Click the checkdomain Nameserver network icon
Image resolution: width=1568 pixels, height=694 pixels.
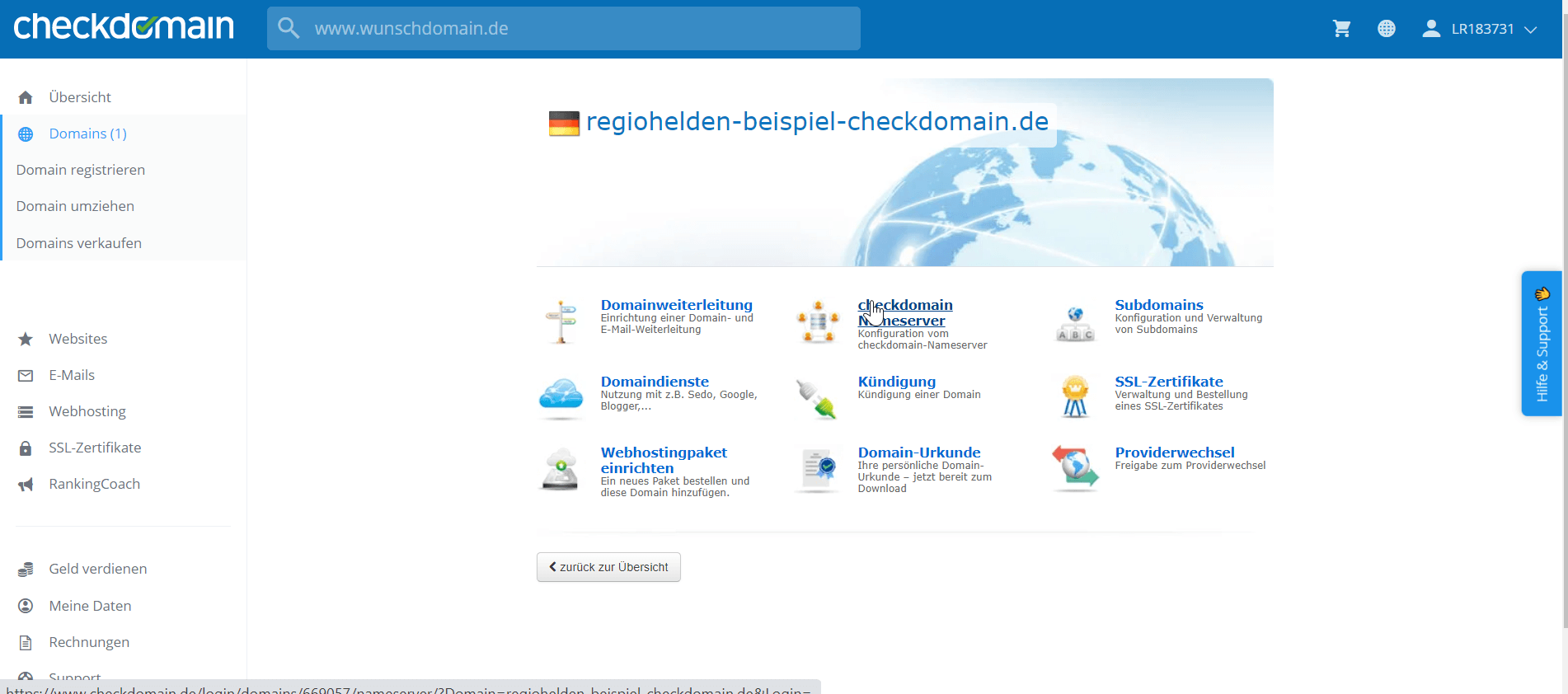pyautogui.click(x=818, y=321)
